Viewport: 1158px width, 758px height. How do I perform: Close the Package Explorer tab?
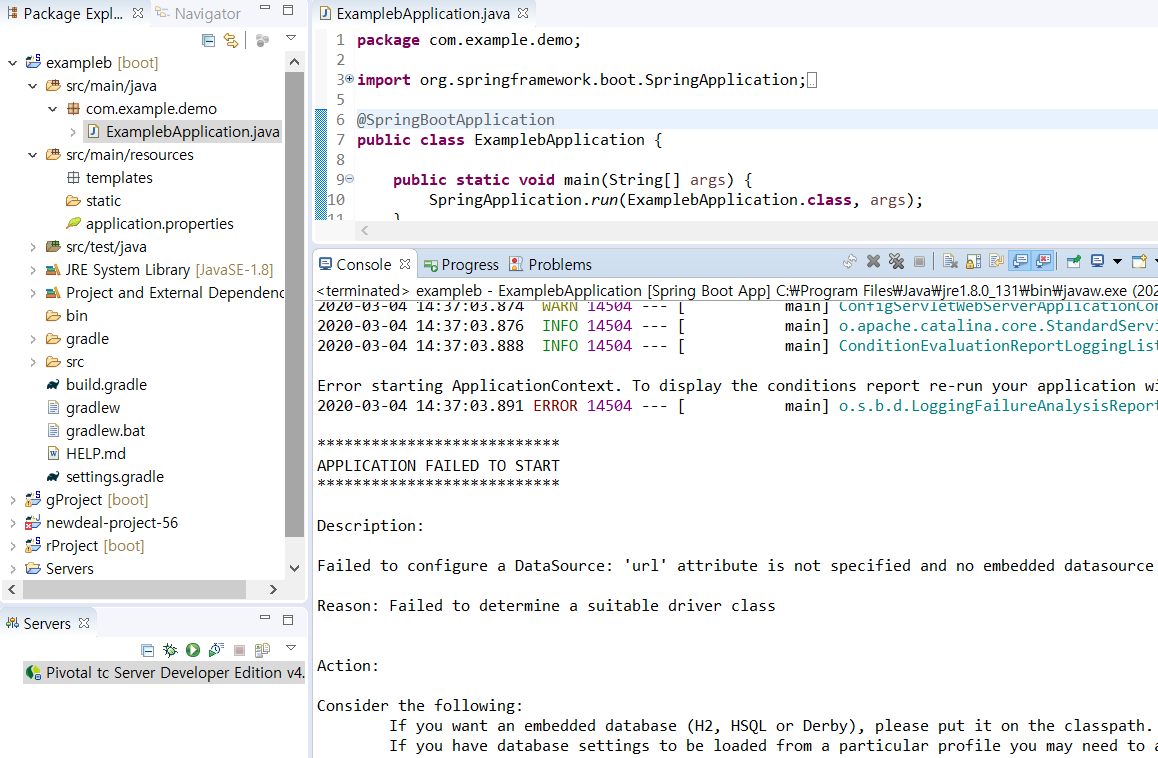[138, 13]
